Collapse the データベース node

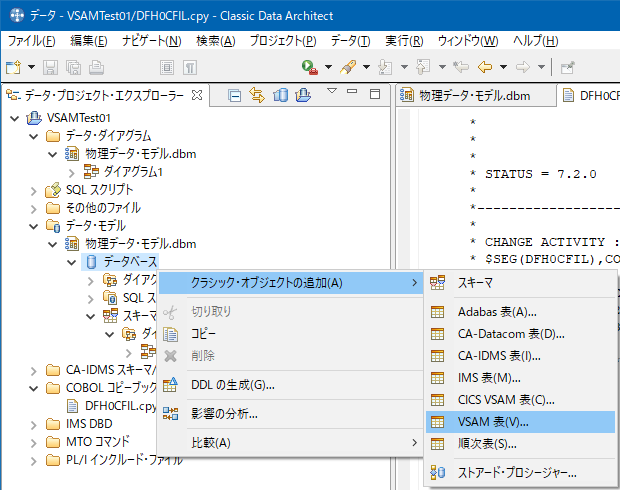pyautogui.click(x=72, y=262)
